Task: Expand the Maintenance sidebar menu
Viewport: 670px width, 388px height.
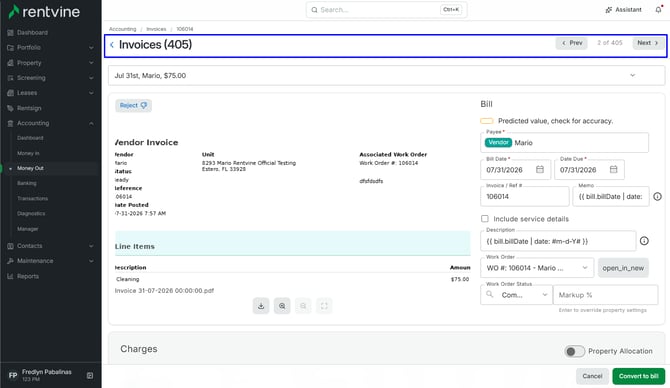Action: point(50,261)
